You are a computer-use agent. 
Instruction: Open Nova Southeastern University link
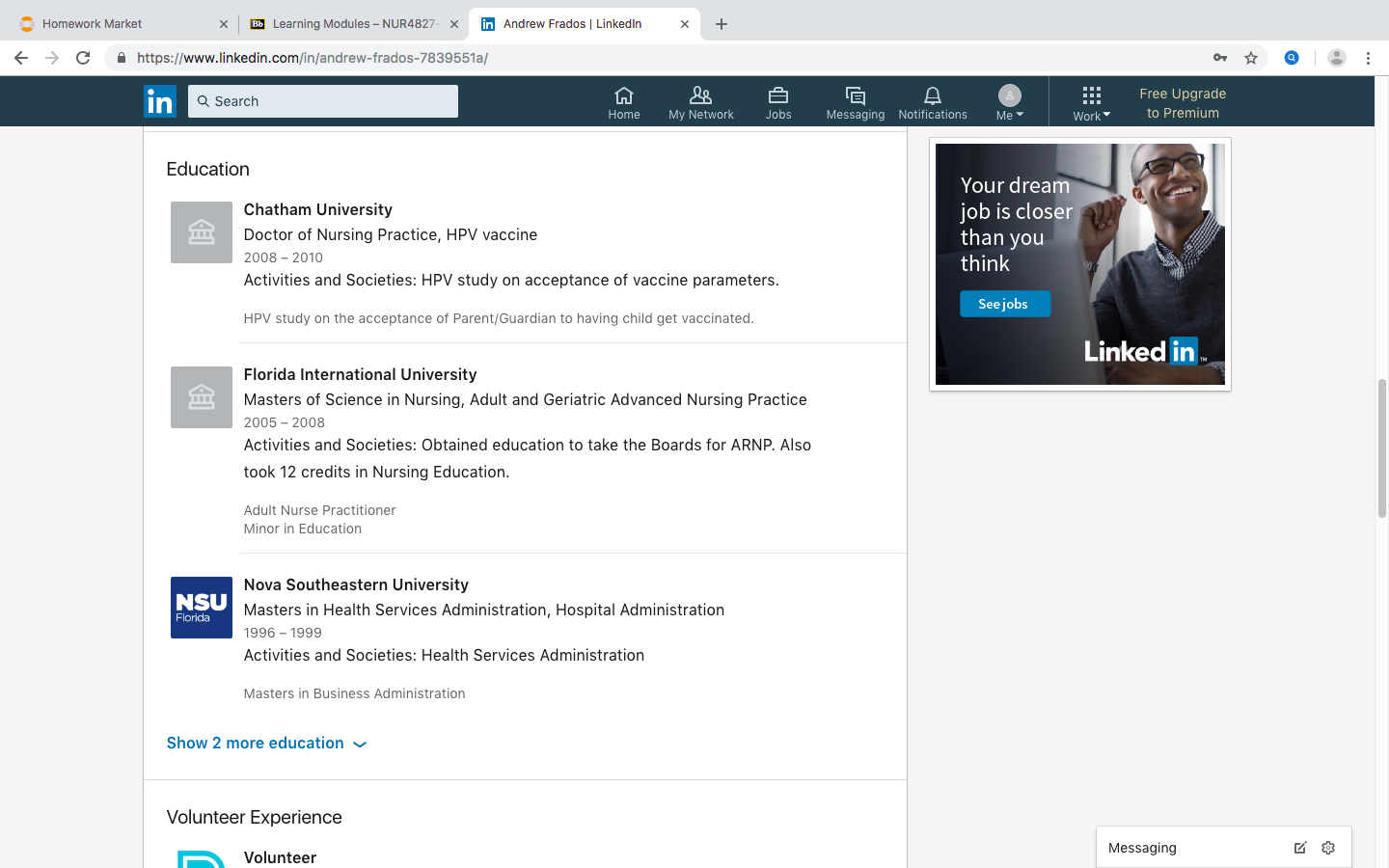(356, 584)
